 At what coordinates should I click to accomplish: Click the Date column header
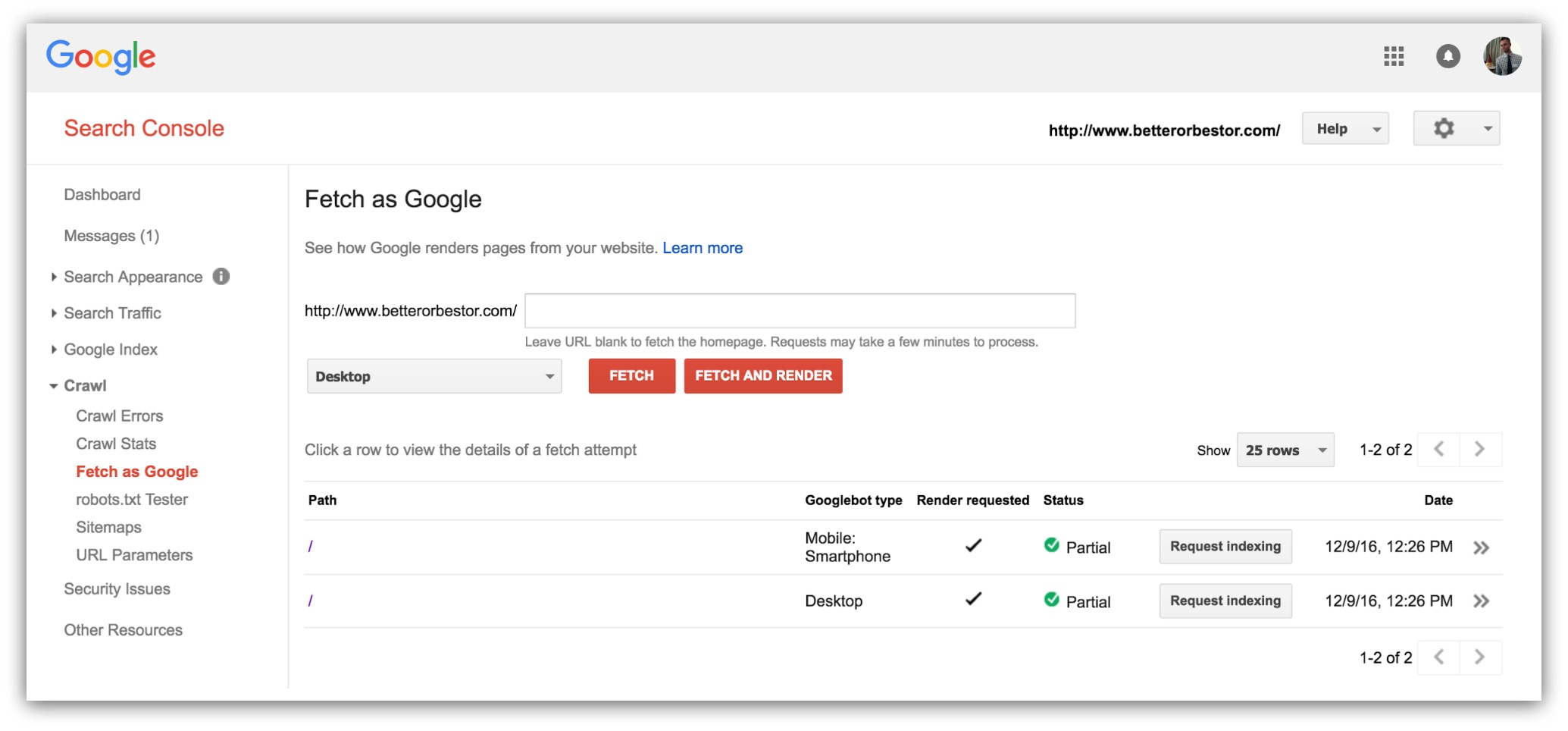click(1438, 500)
